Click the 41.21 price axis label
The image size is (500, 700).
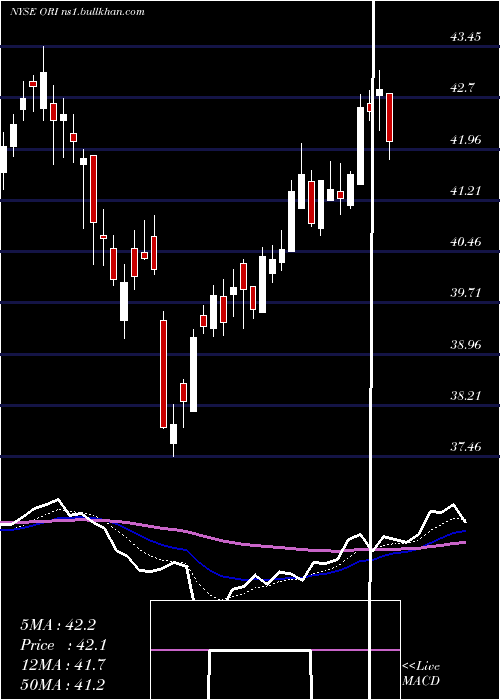pos(466,191)
